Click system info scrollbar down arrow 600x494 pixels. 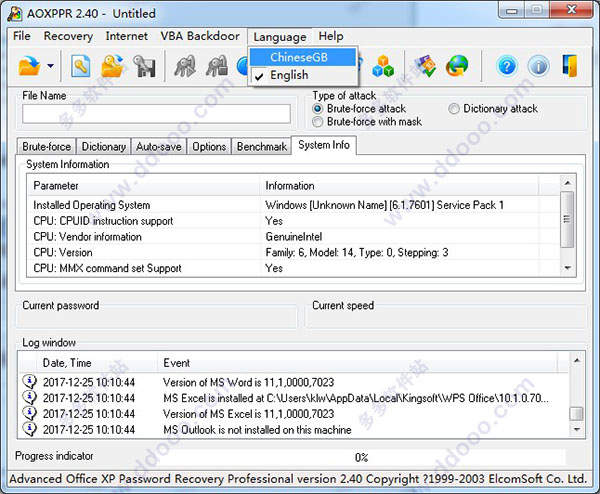coord(567,268)
